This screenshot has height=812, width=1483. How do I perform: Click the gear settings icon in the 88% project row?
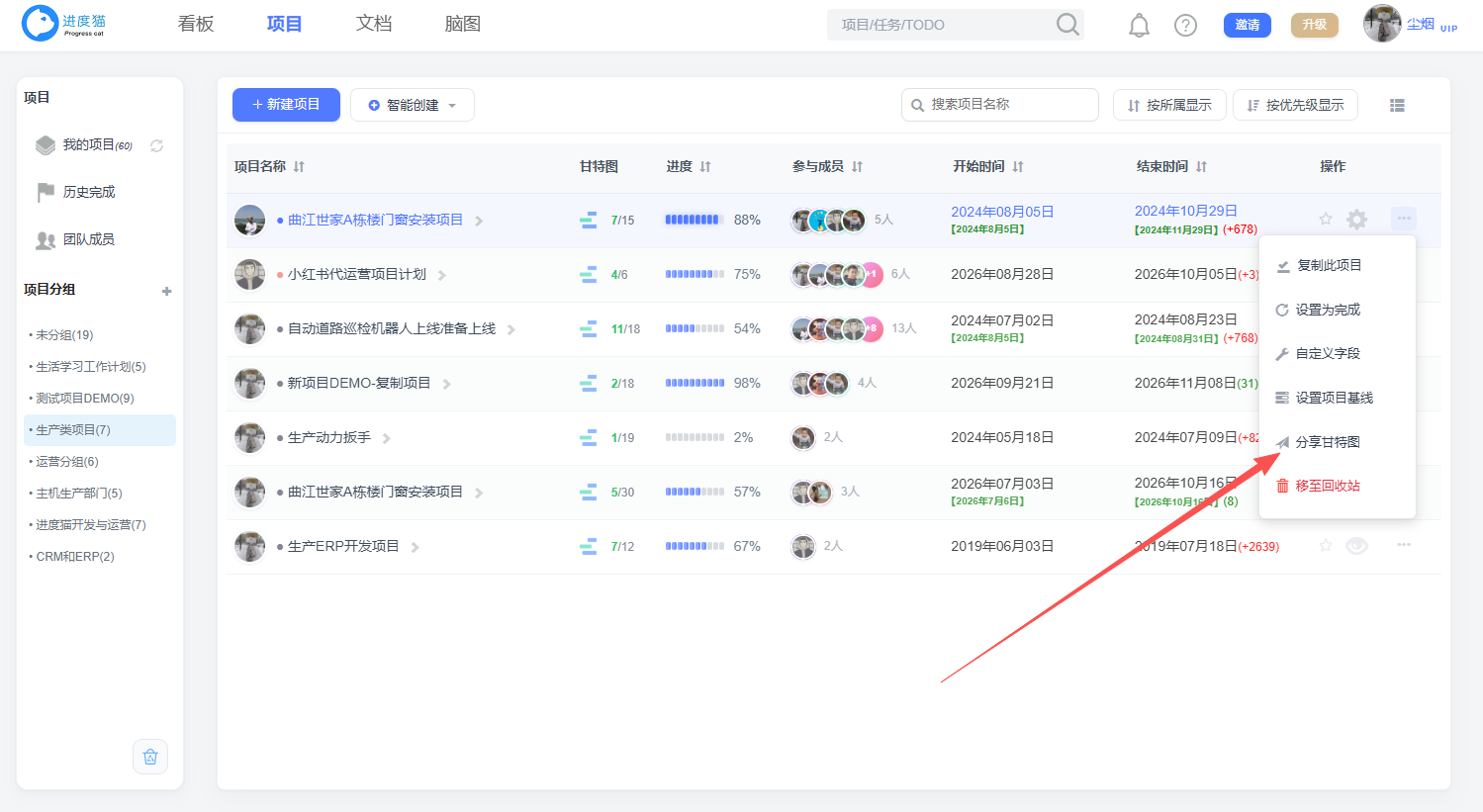pos(1357,220)
